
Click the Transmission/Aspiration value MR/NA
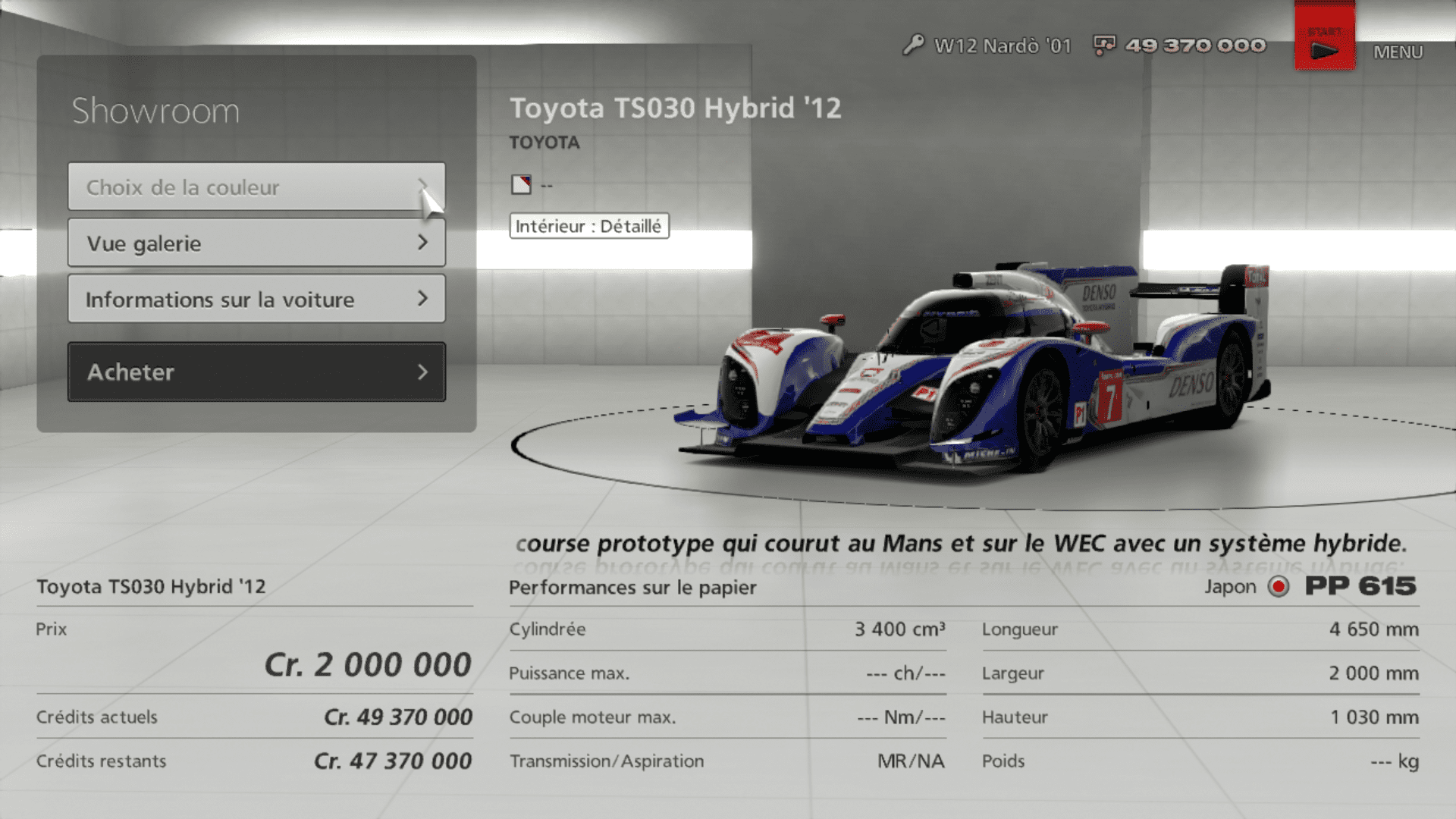[911, 761]
